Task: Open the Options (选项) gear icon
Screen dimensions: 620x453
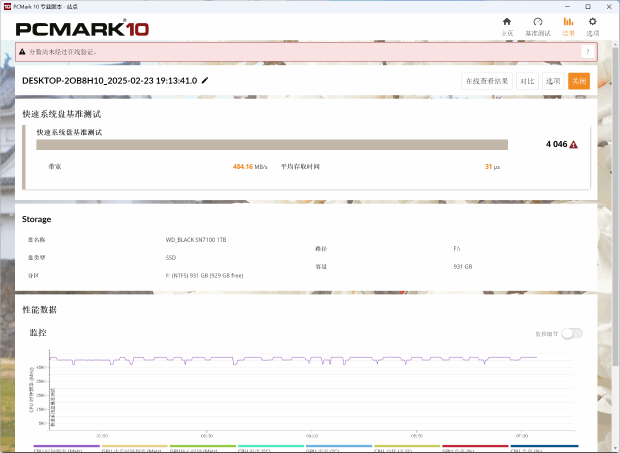Action: coord(592,22)
